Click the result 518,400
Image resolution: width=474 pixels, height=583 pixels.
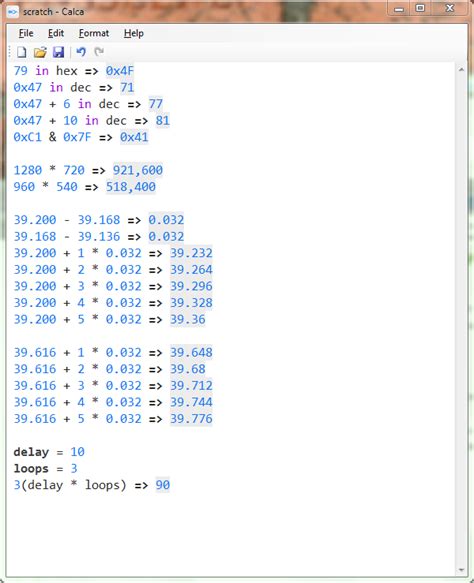tap(130, 187)
